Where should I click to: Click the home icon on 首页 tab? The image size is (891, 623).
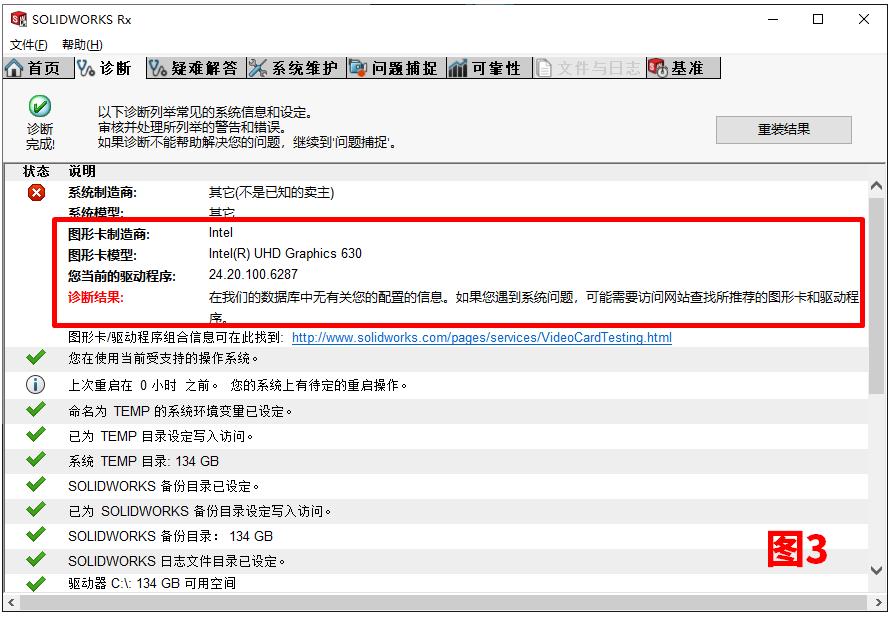(14, 68)
